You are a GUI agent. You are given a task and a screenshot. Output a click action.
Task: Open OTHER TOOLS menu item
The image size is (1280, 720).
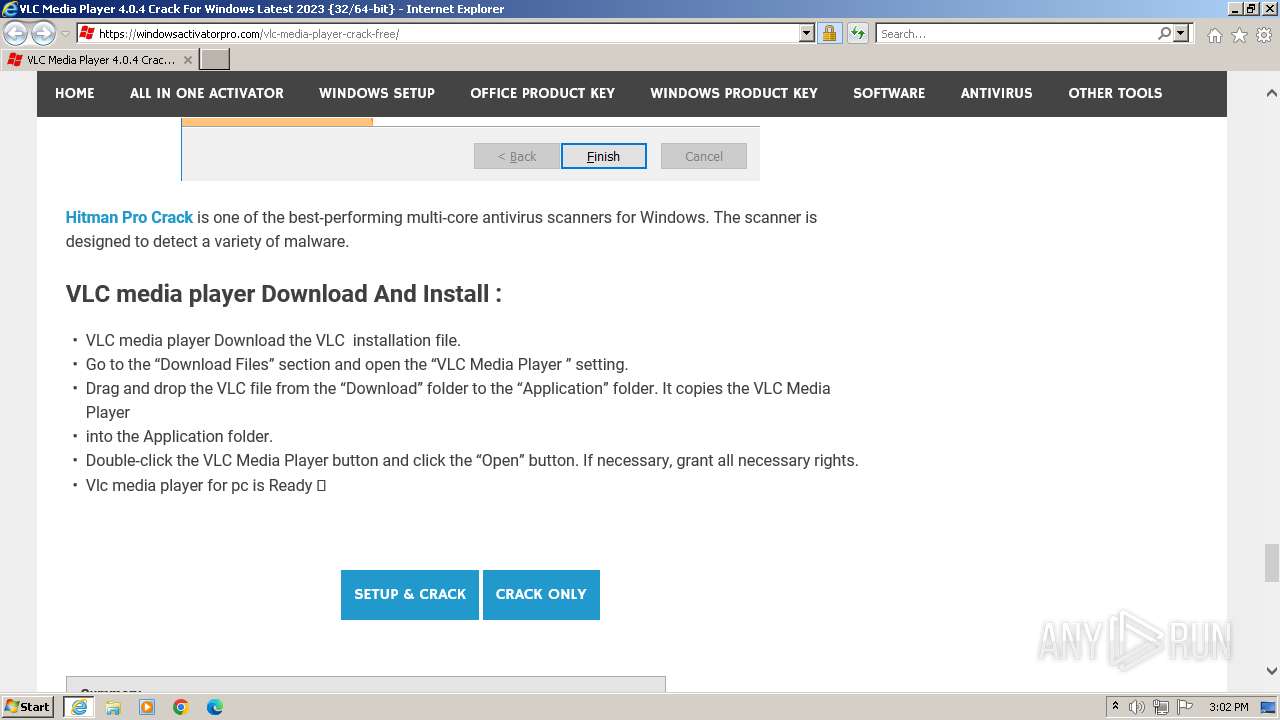click(1115, 93)
